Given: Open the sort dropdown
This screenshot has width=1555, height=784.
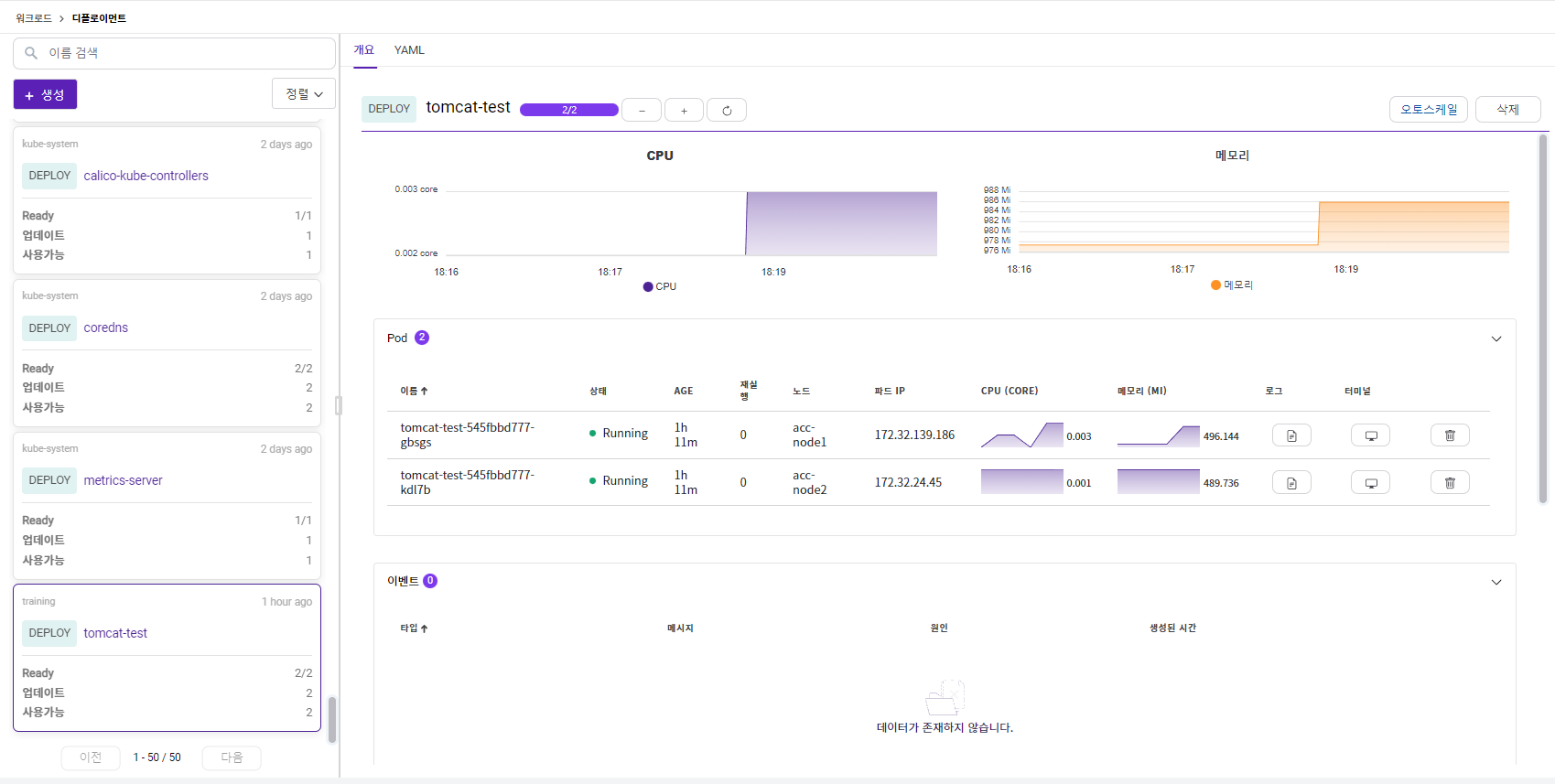Looking at the screenshot, I should [x=304, y=93].
